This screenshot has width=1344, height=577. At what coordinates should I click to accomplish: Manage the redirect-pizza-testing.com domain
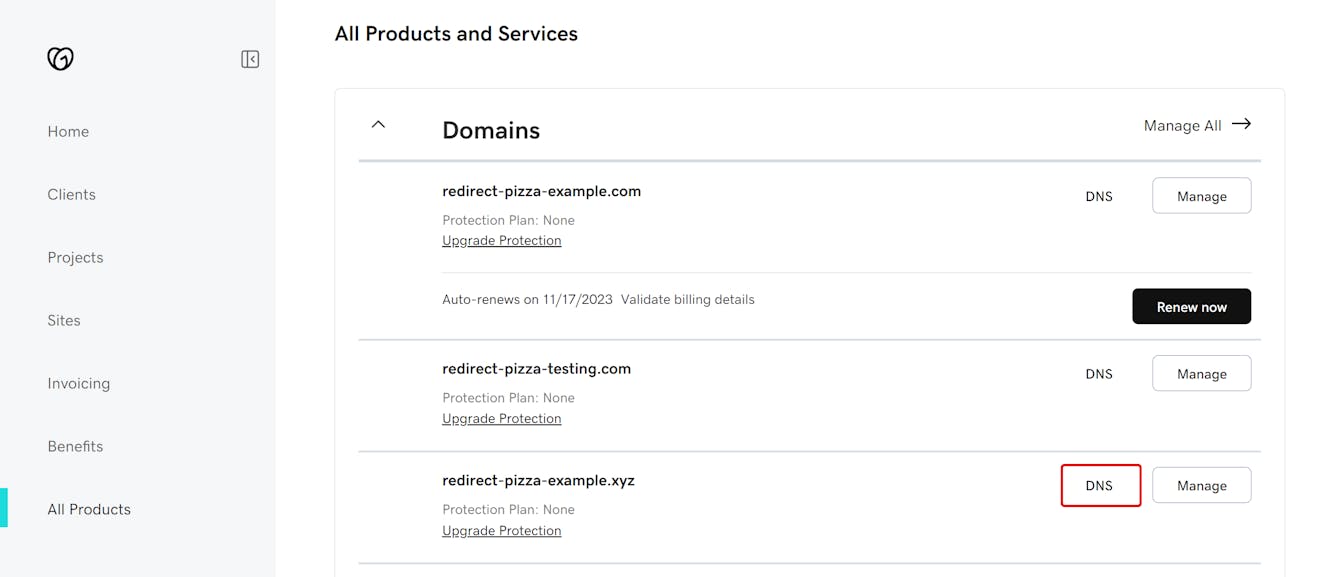[x=1201, y=373]
